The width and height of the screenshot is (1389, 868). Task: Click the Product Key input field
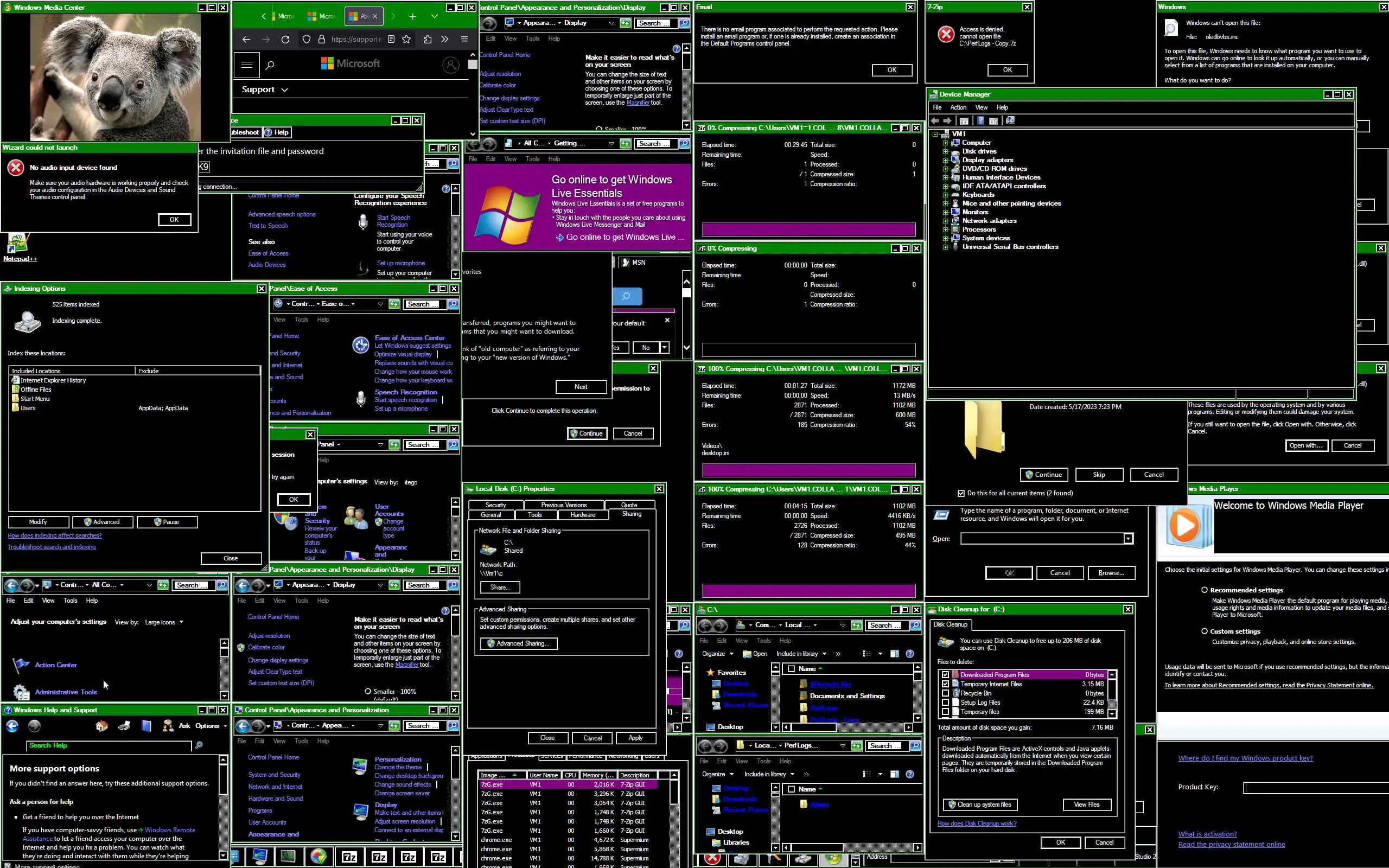[x=1314, y=787]
